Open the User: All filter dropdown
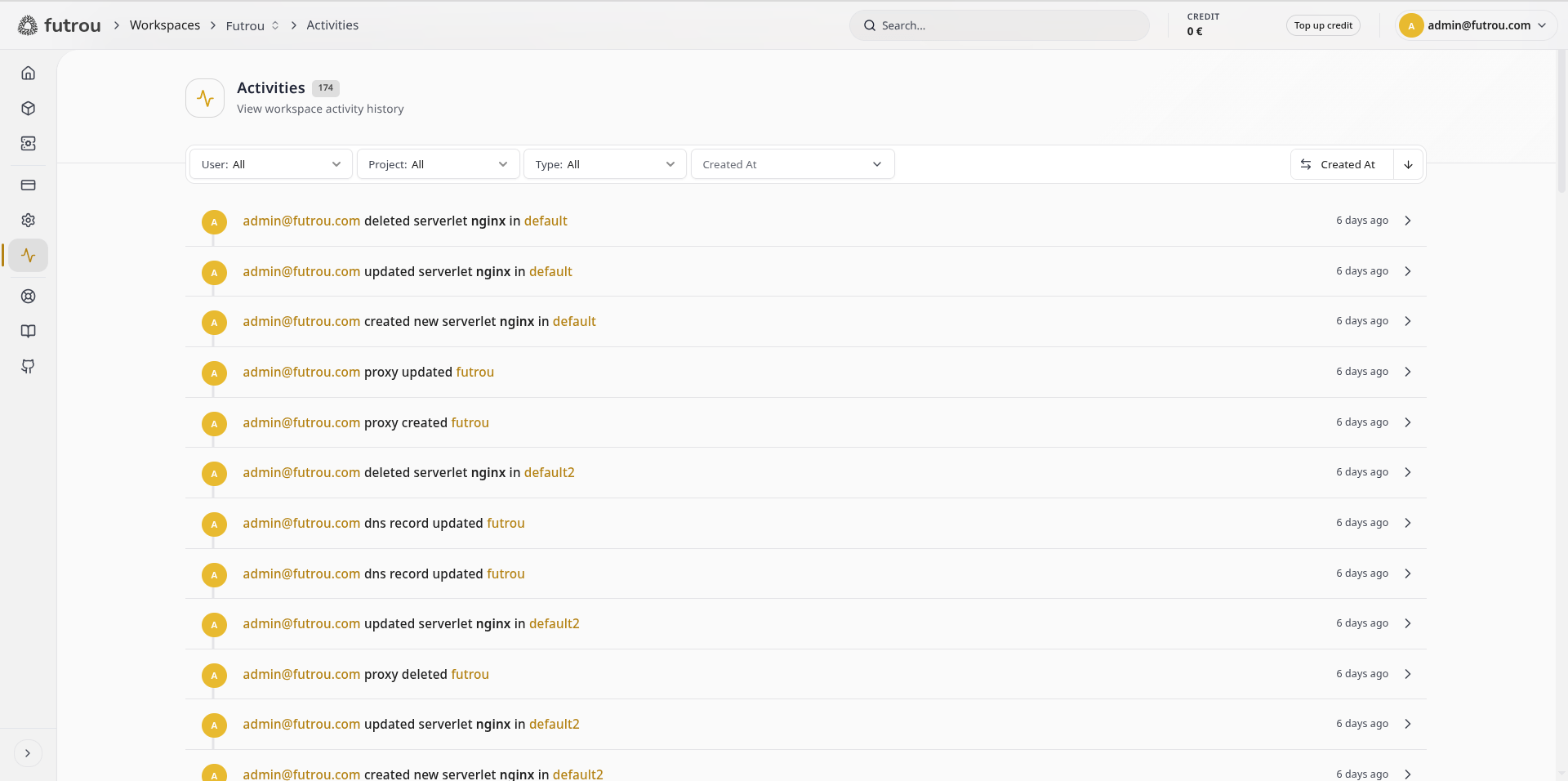 pos(271,164)
